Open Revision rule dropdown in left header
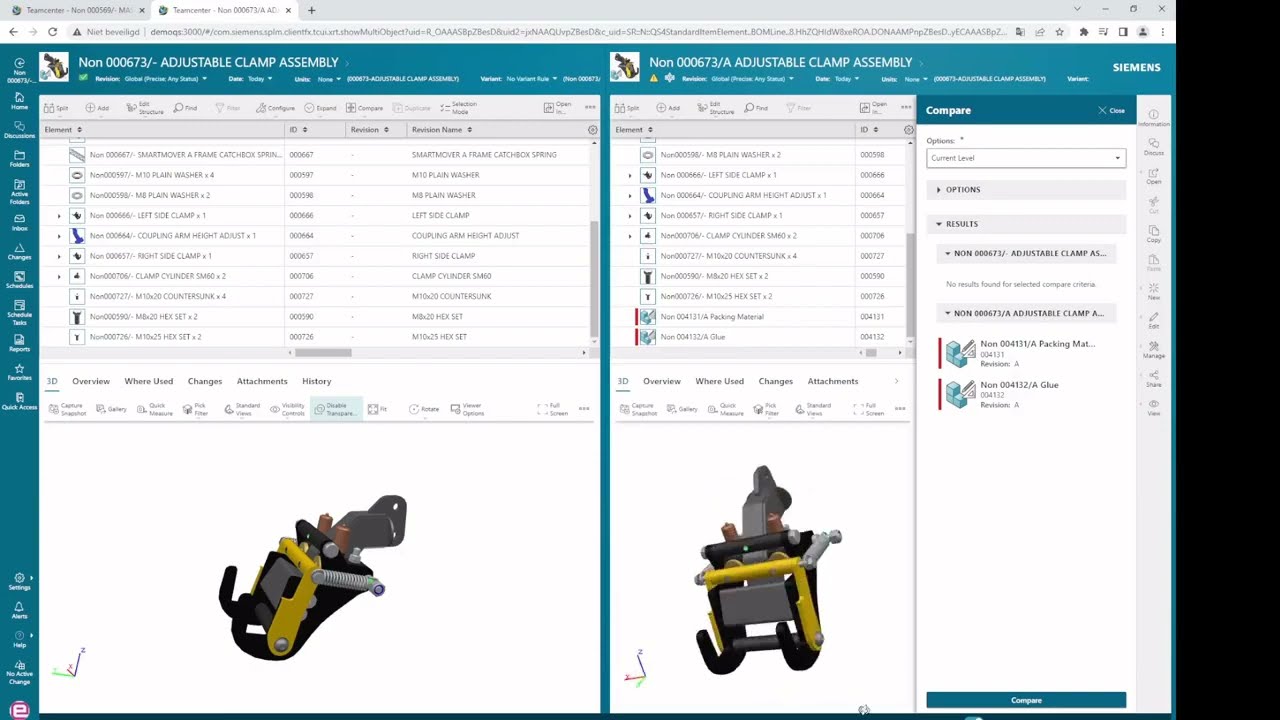 point(165,78)
